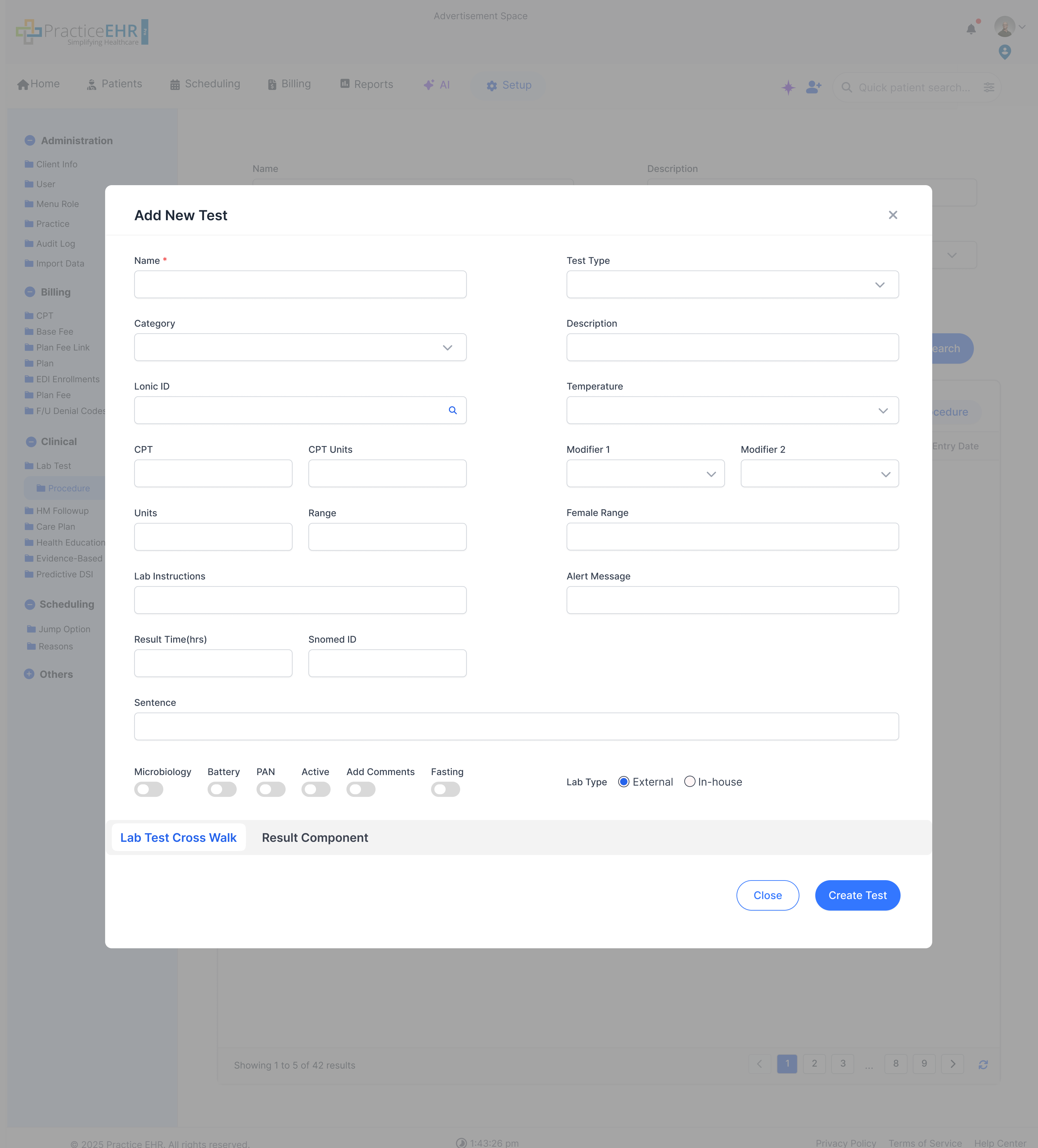Open the search filter options icon

(989, 87)
